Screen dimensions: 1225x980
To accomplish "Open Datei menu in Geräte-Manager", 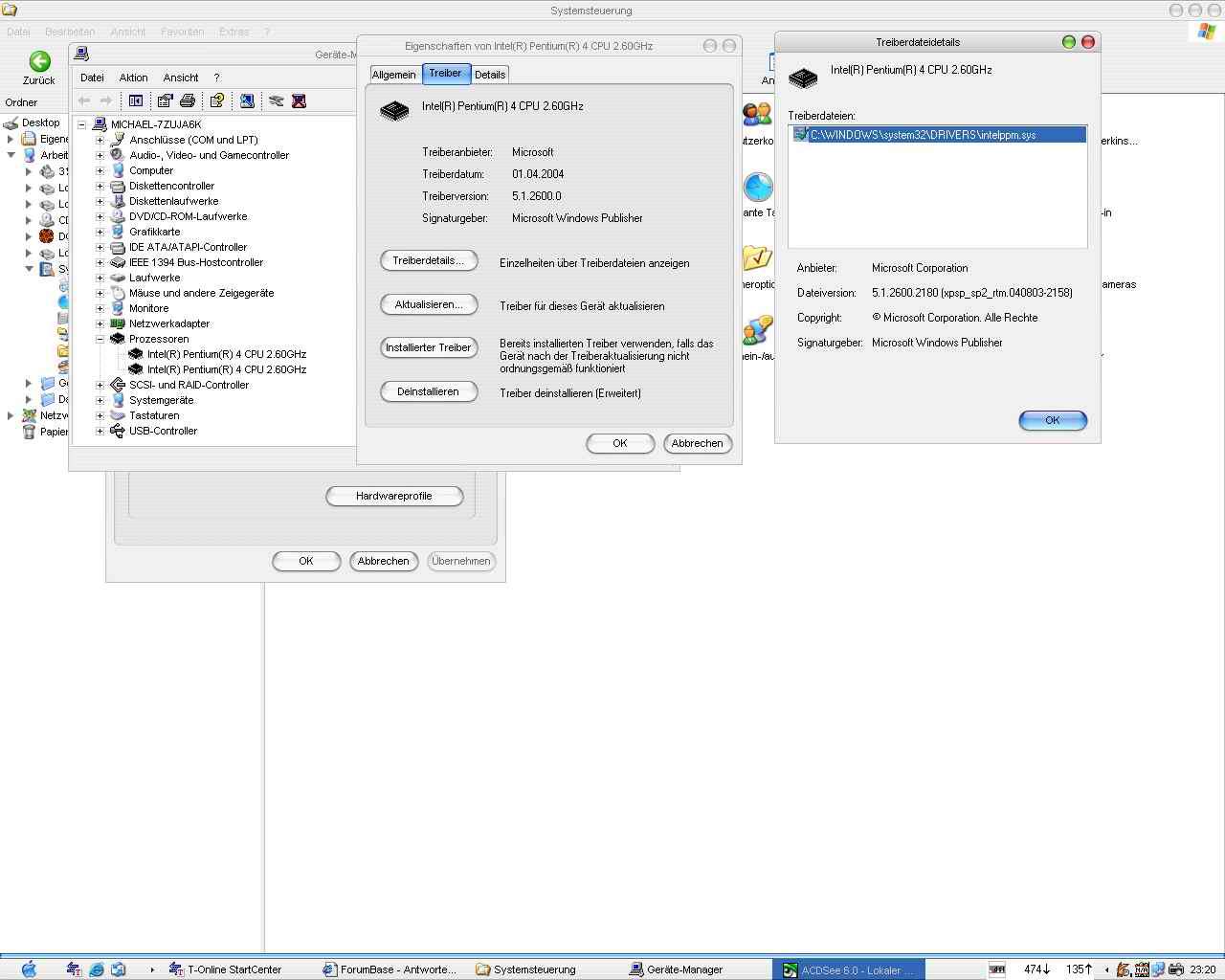I will pyautogui.click(x=92, y=78).
